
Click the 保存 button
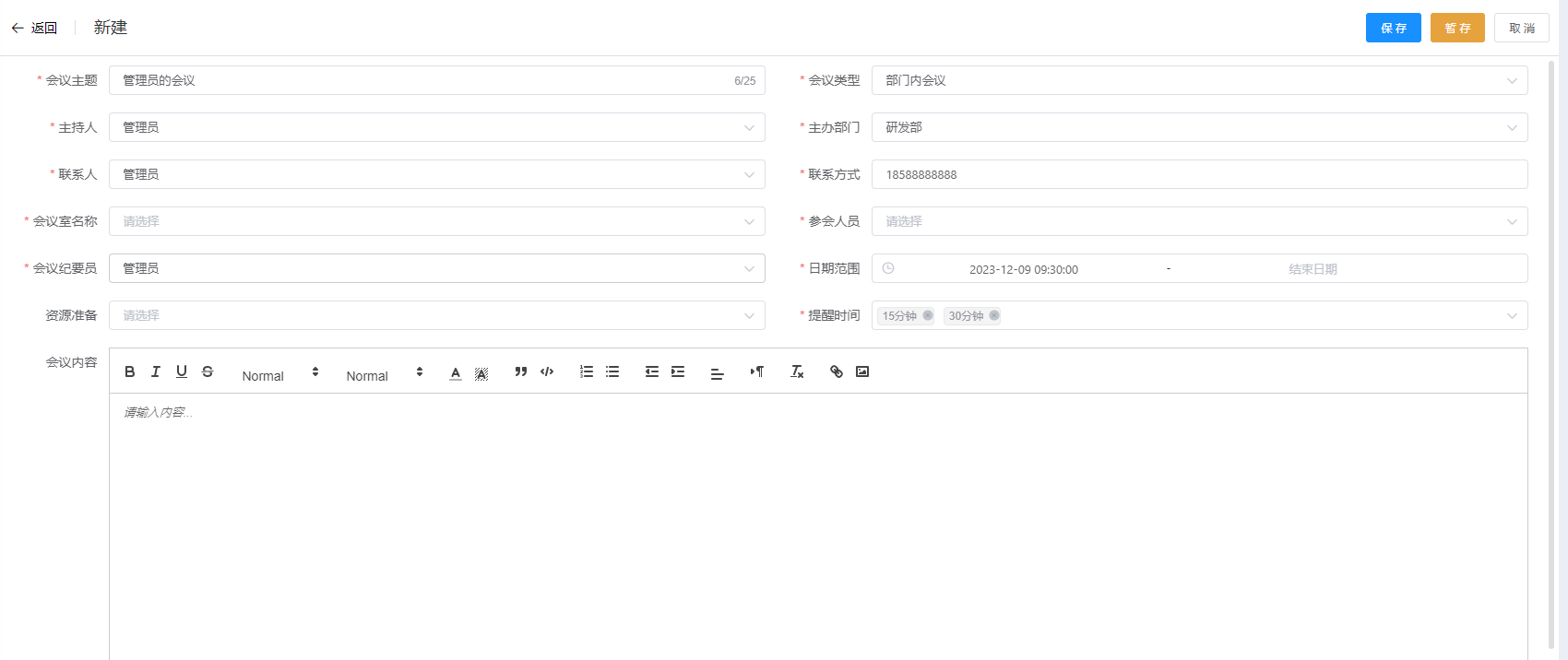(x=1393, y=28)
